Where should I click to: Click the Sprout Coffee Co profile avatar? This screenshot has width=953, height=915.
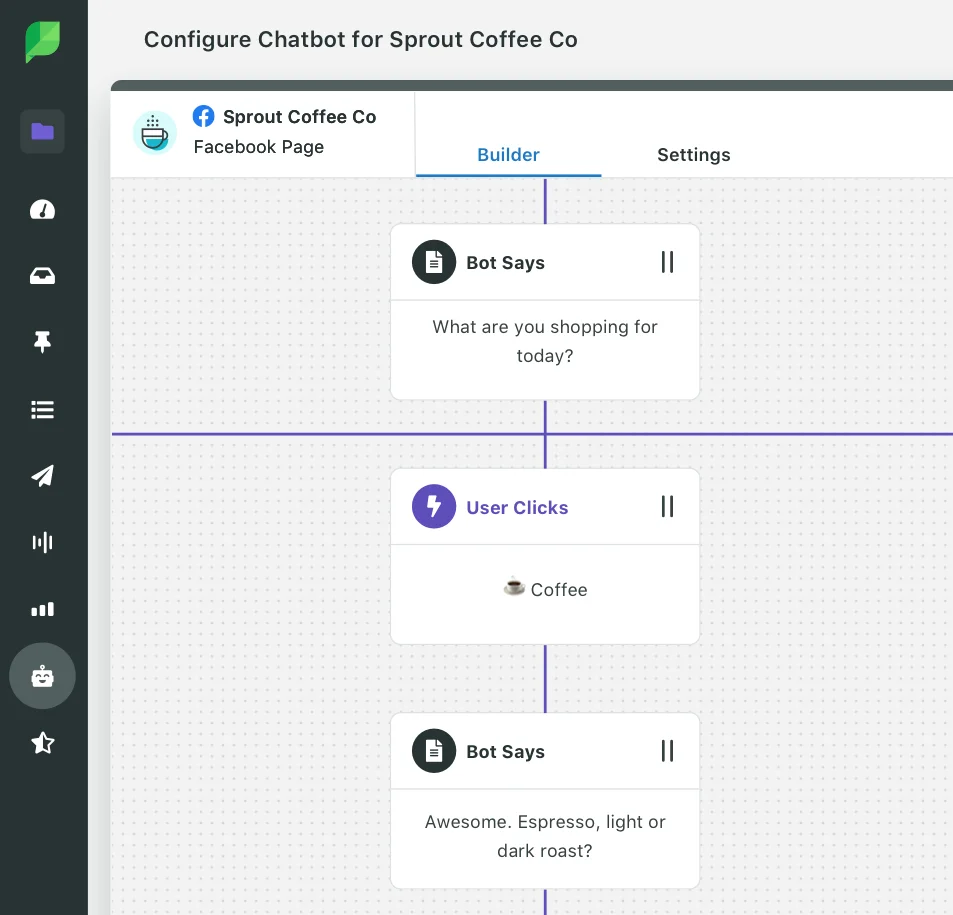[155, 132]
